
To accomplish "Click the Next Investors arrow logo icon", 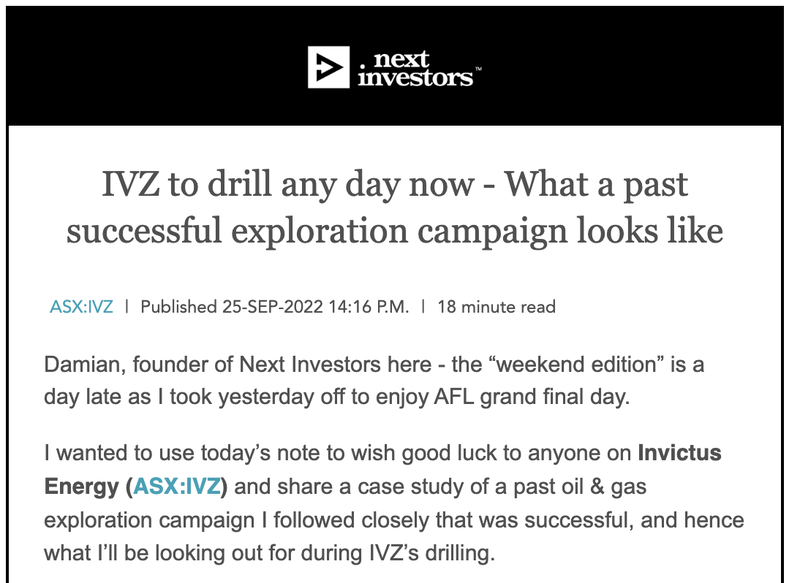I will [x=329, y=67].
